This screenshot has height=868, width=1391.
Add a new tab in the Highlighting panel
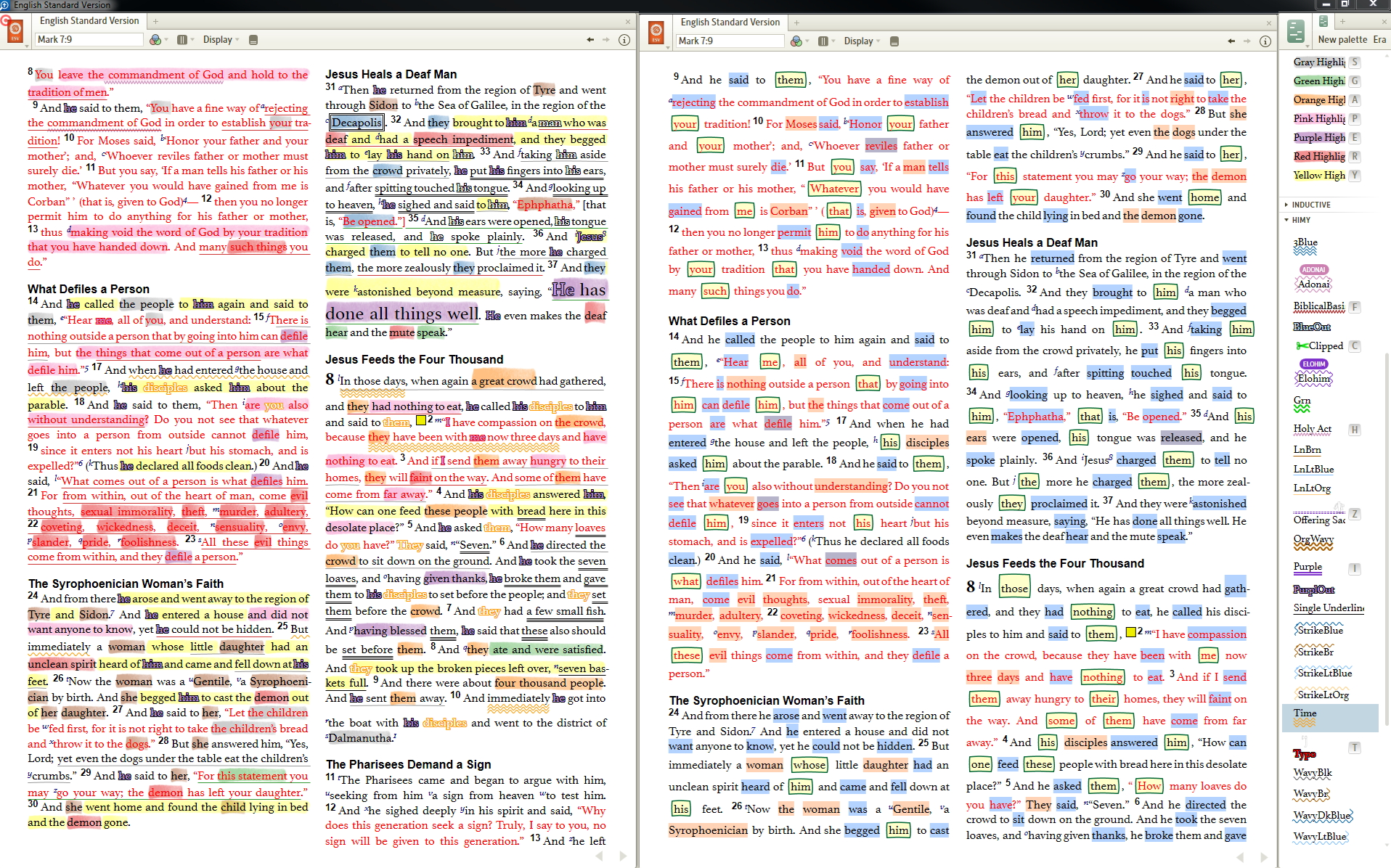click(1342, 22)
